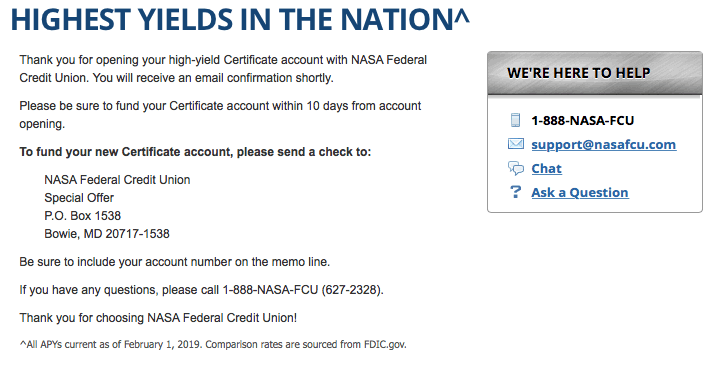Click the phone icon beside 1-888-NASA-FCU
Image resolution: width=711 pixels, height=365 pixels.
pyautogui.click(x=515, y=120)
